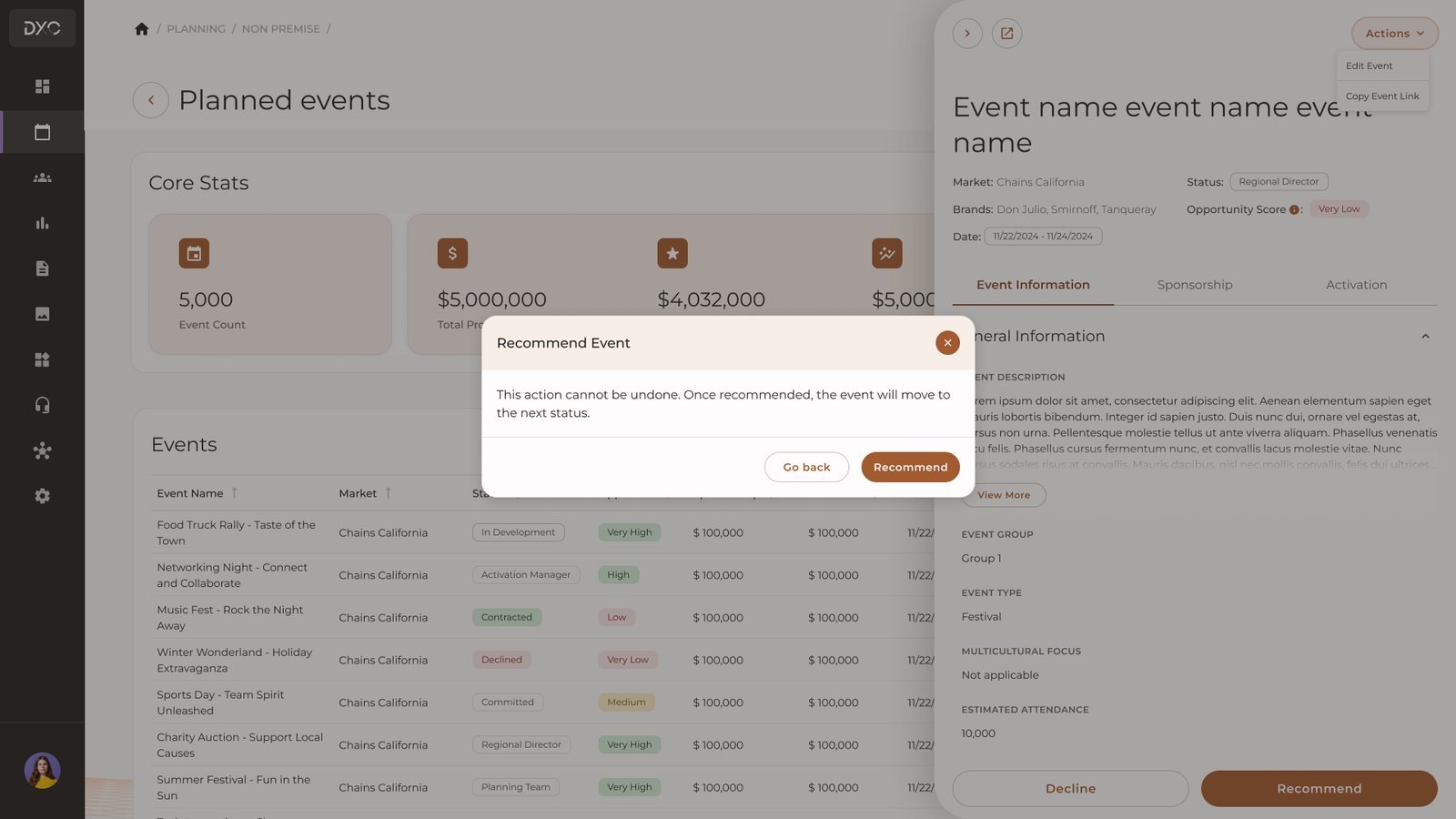Click the Opportunity Score info icon
The width and height of the screenshot is (1456, 819).
pyautogui.click(x=1294, y=210)
